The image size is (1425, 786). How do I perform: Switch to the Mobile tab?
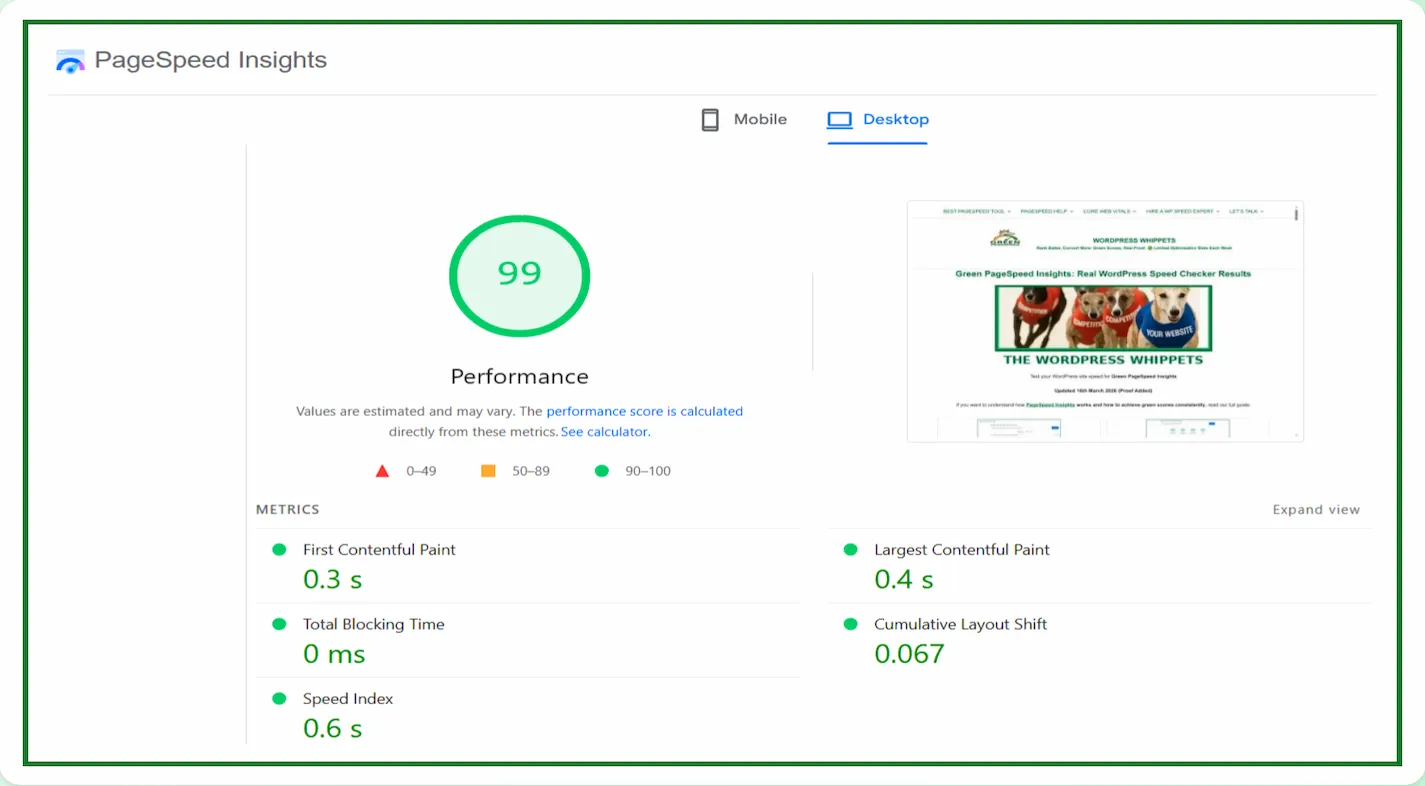[x=744, y=120]
